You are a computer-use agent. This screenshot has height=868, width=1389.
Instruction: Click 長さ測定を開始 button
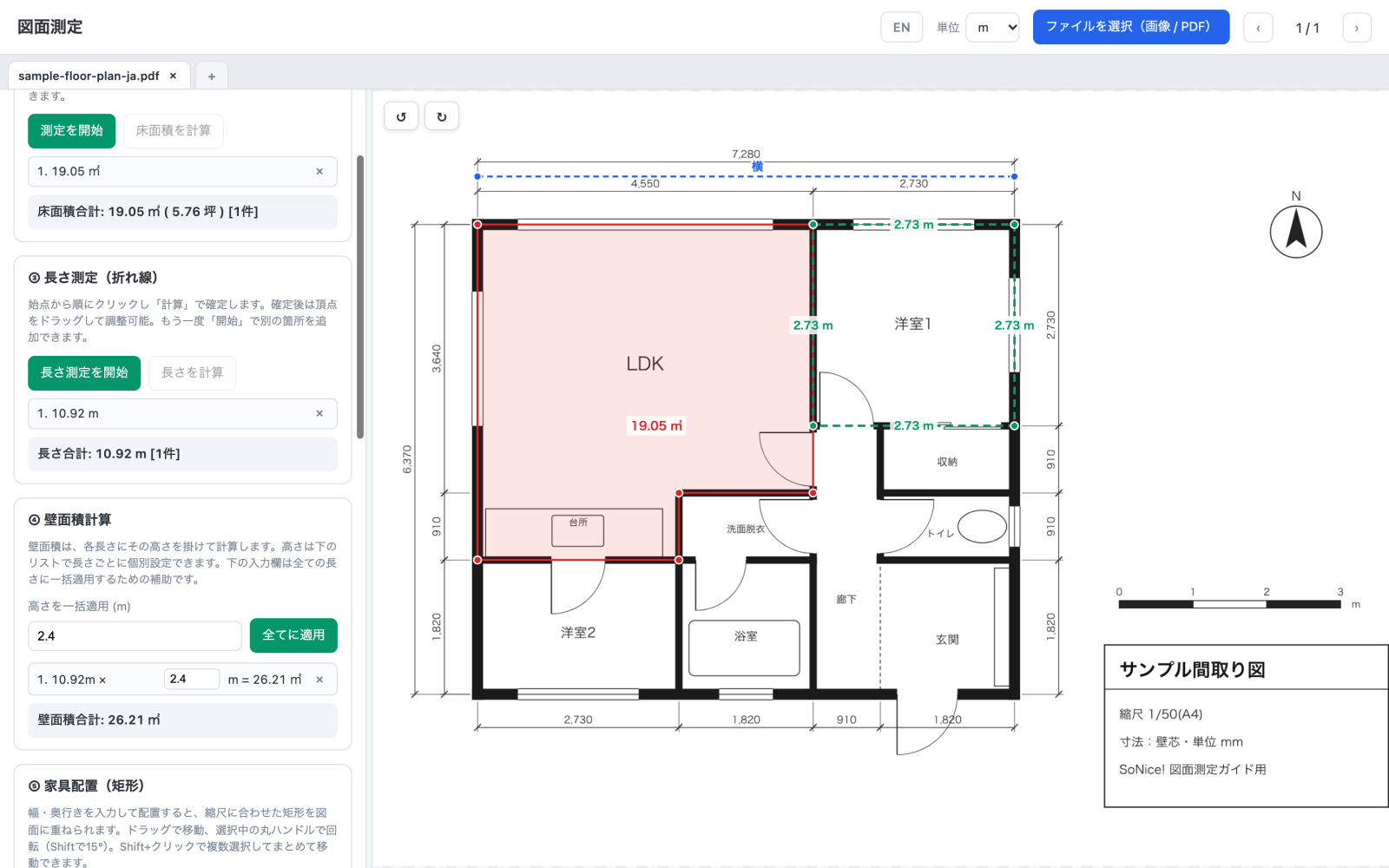coord(84,372)
